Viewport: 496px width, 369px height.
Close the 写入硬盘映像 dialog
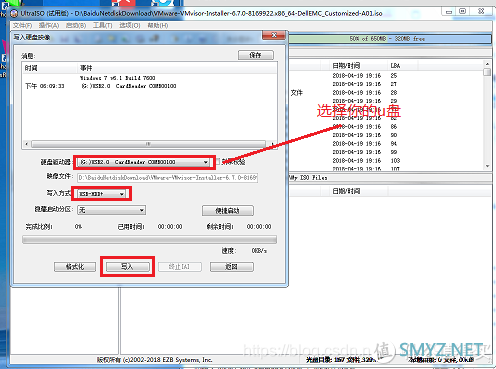pos(274,35)
